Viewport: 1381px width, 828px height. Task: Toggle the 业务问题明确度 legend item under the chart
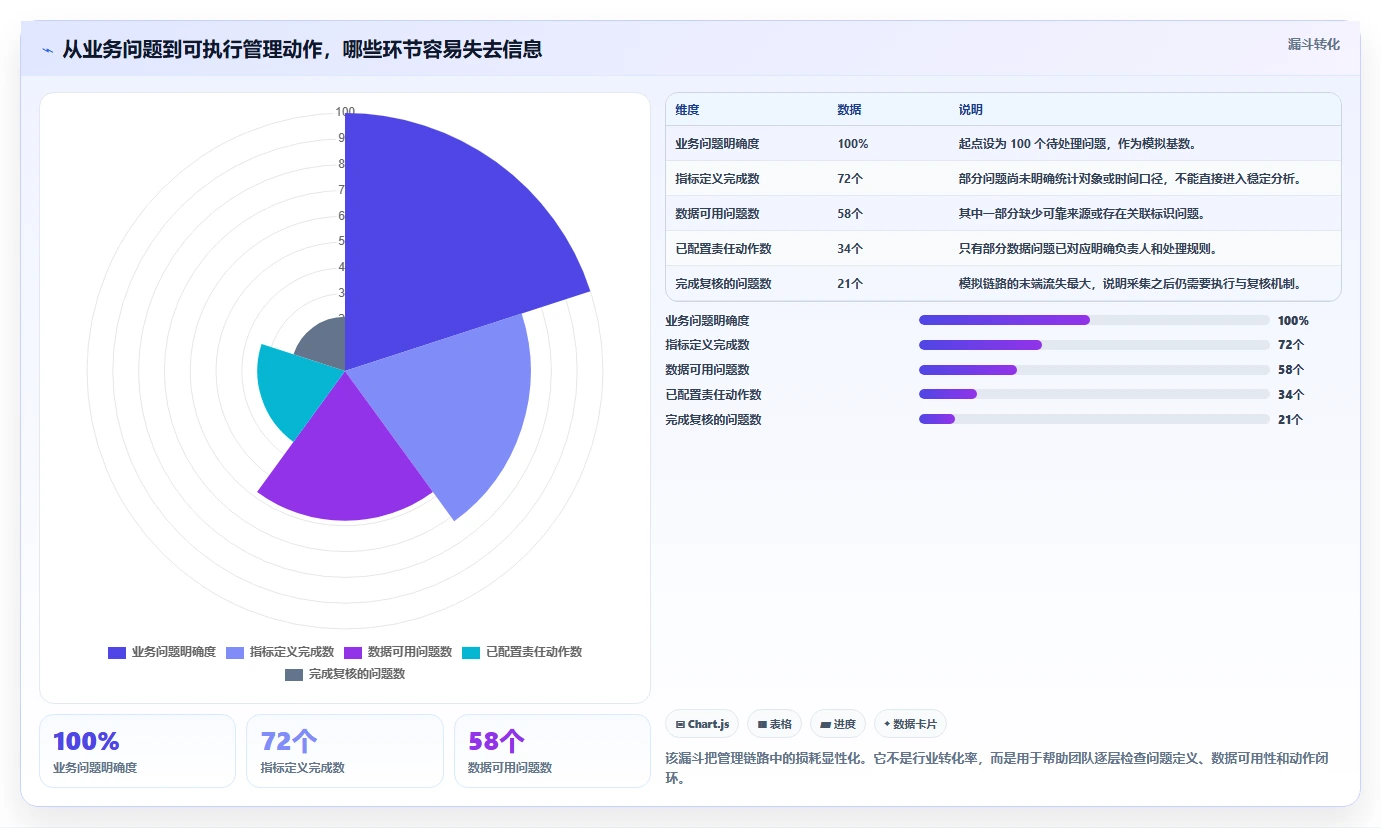coord(162,652)
